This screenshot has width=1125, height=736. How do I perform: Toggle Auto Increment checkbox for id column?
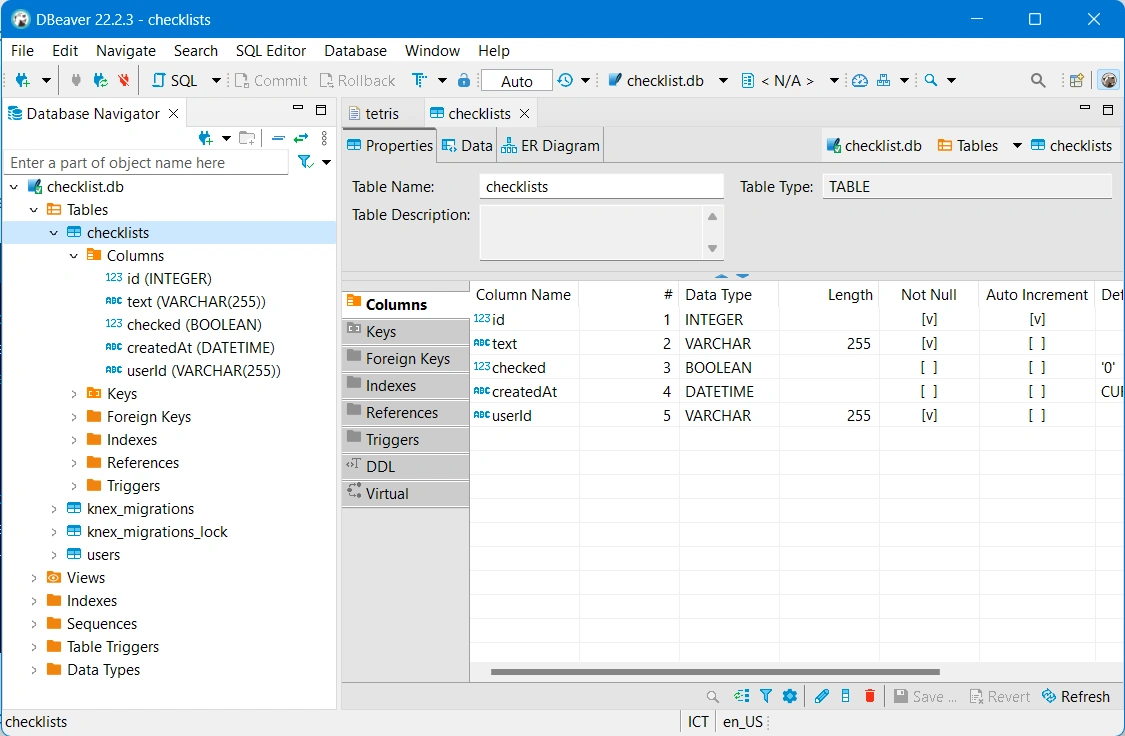click(x=1037, y=319)
